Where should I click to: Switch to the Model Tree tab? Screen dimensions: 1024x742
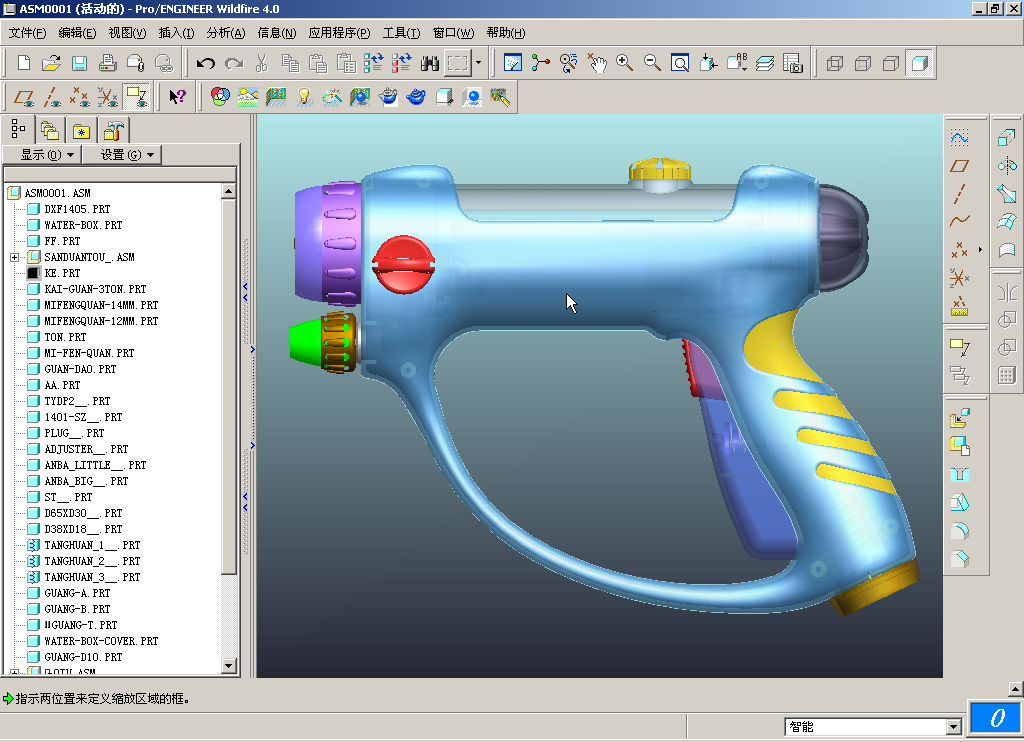pyautogui.click(x=18, y=129)
